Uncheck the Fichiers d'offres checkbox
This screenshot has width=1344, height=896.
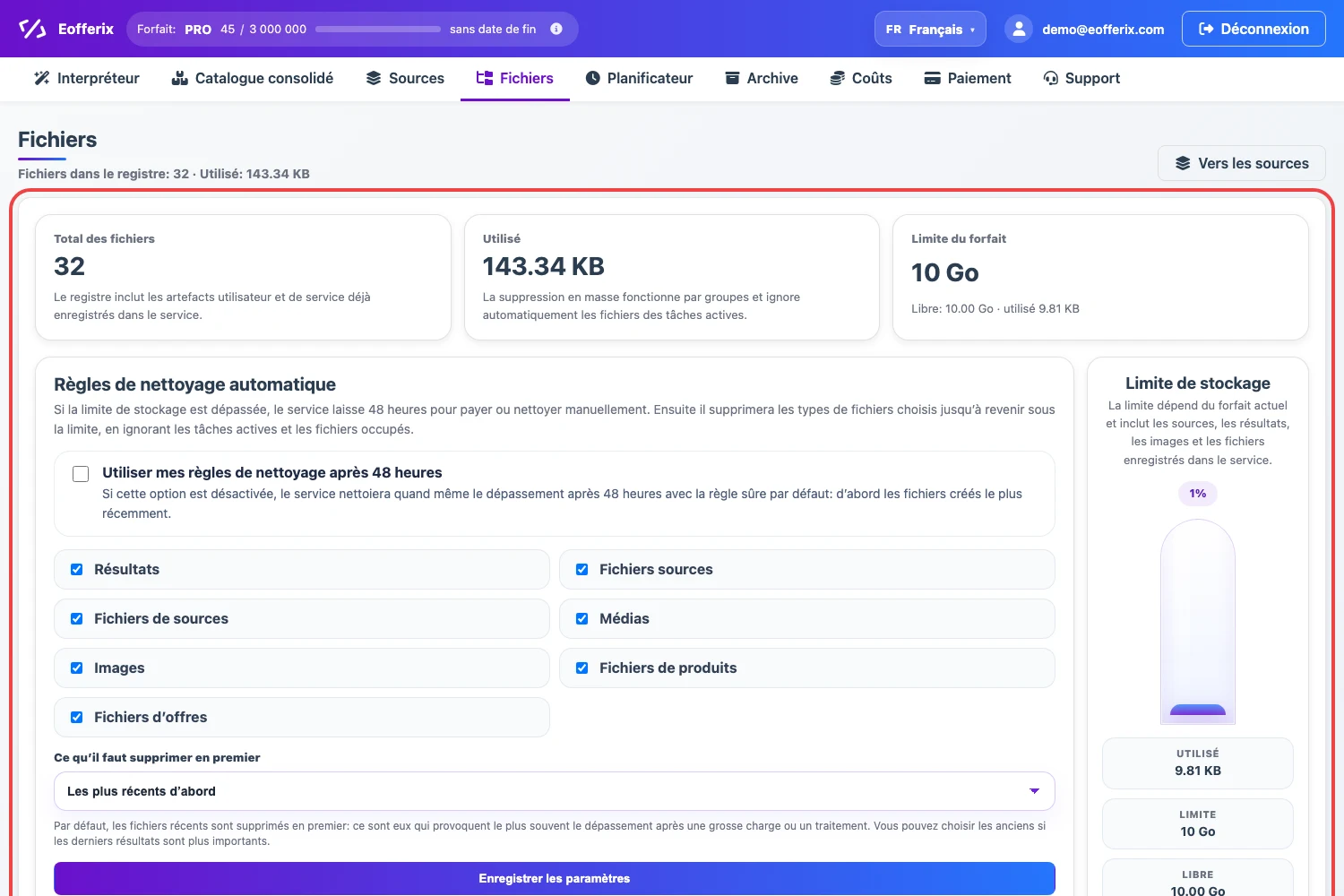click(77, 718)
